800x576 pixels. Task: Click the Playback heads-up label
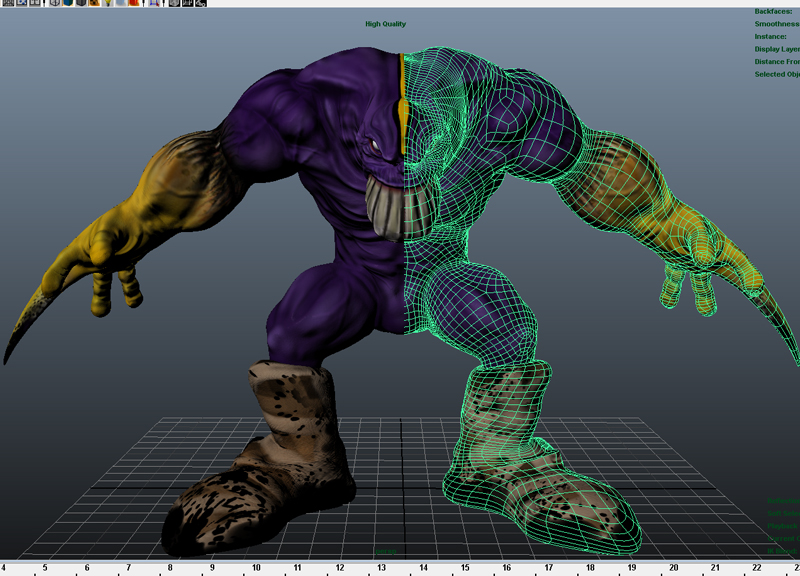click(783, 526)
